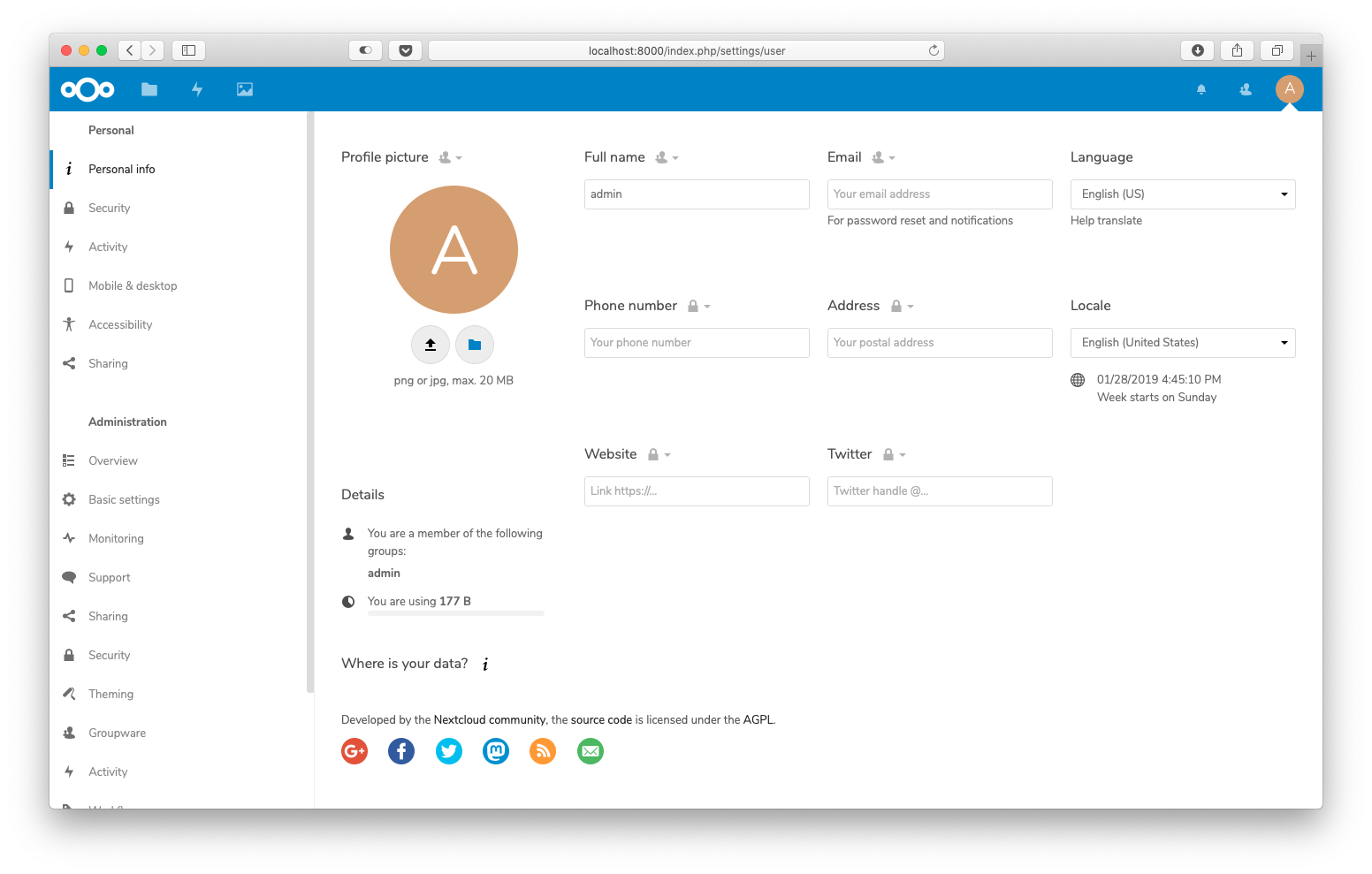Screen dimensions: 1372x874
Task: Upload a new profile picture
Action: point(431,345)
